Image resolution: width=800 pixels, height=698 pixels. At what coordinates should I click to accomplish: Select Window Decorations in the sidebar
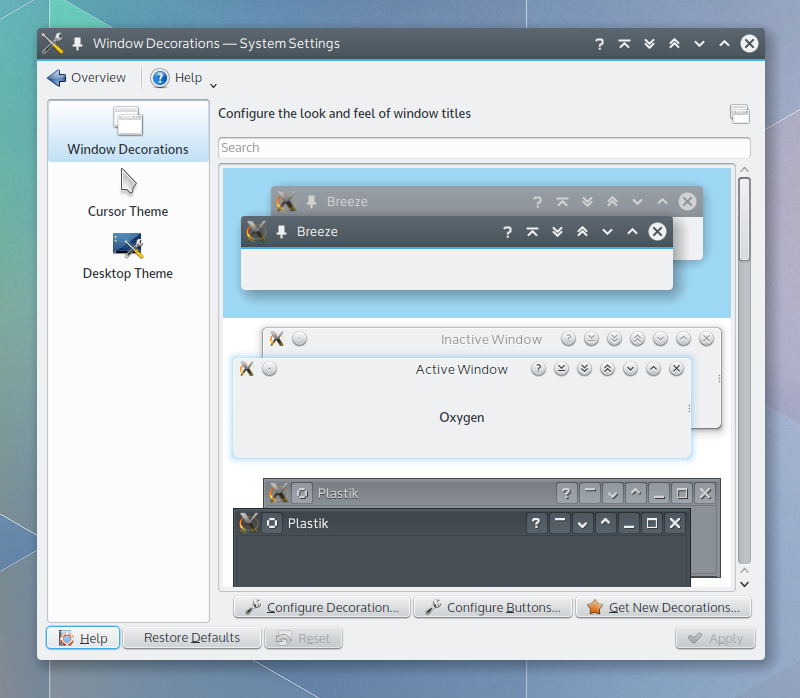tap(128, 131)
